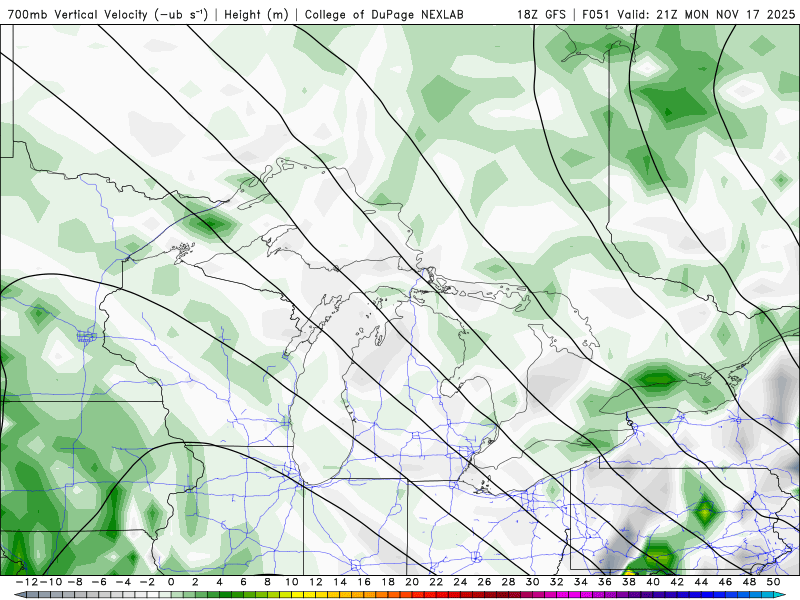Click the "16" color scale value

tap(364, 582)
